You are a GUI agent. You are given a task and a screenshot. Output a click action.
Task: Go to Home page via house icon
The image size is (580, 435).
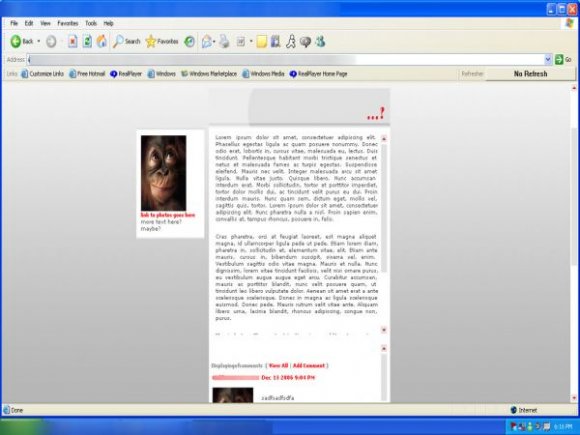click(x=102, y=41)
